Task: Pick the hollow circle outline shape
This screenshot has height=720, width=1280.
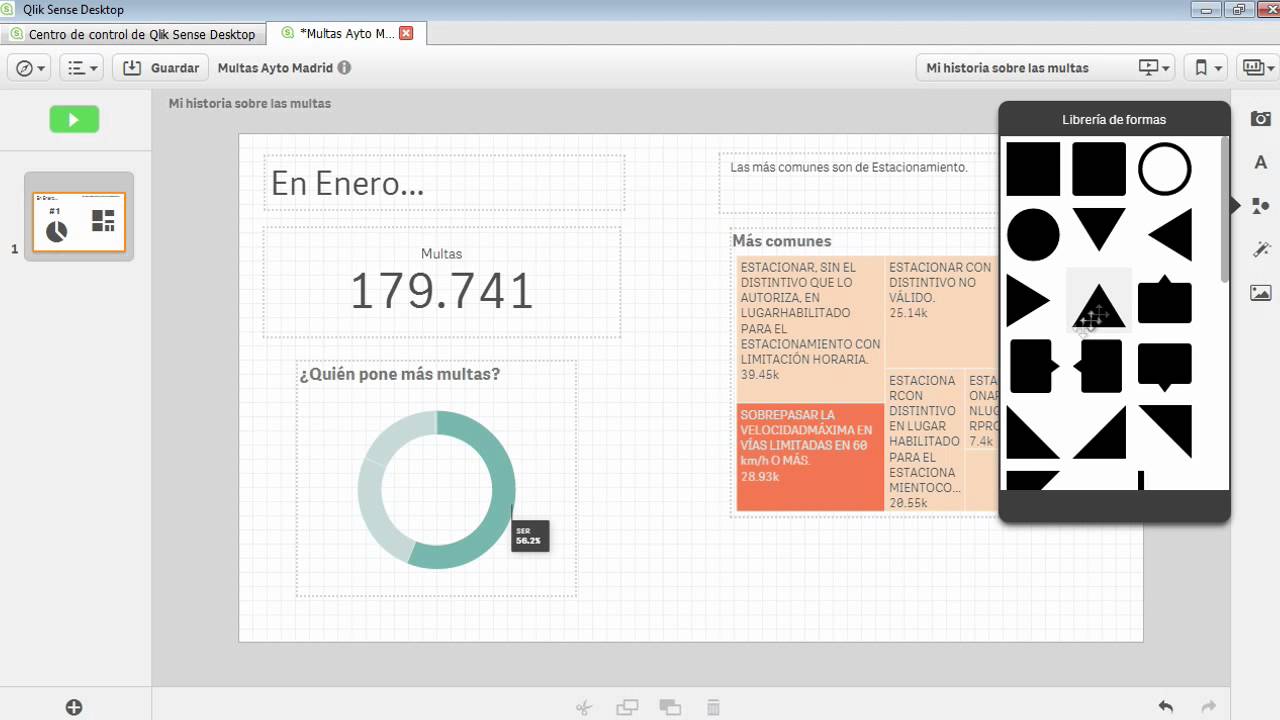Action: click(1165, 169)
